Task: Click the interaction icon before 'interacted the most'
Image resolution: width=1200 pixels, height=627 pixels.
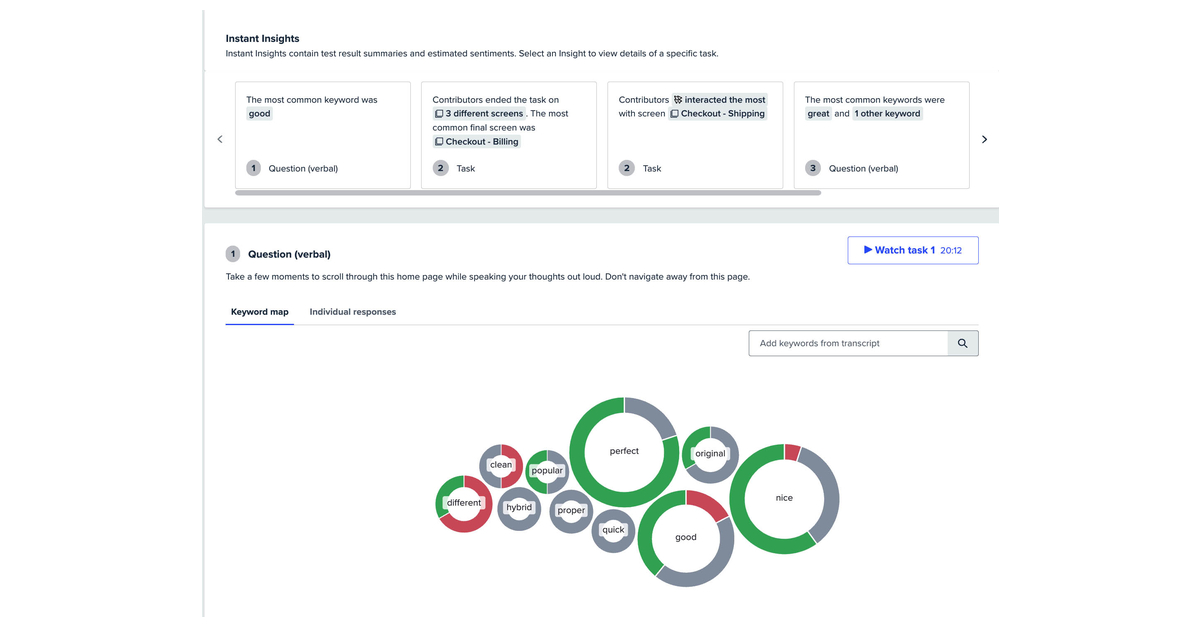Action: 678,100
